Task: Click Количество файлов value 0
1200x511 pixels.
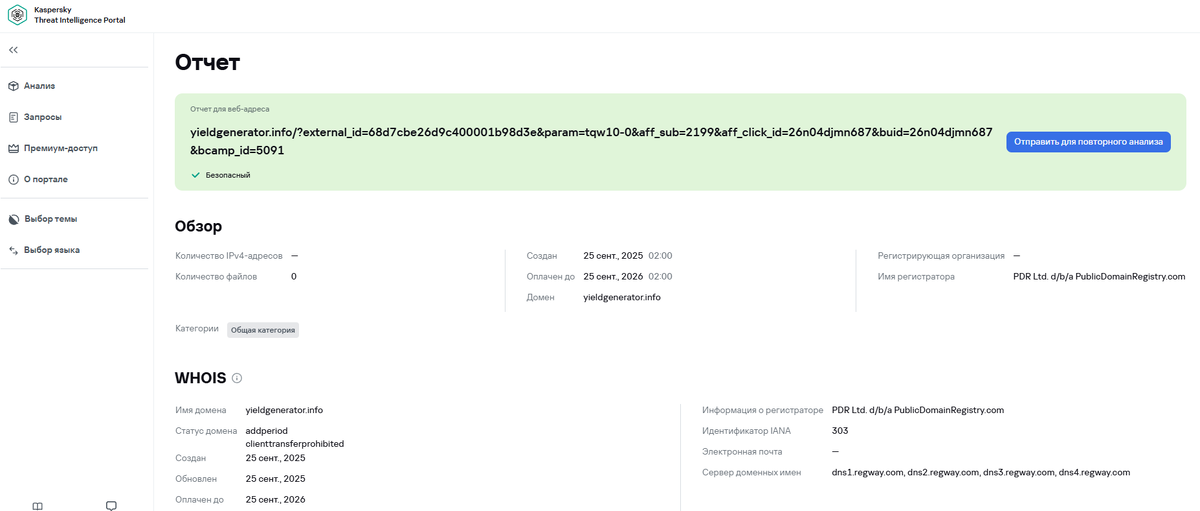Action: point(294,277)
